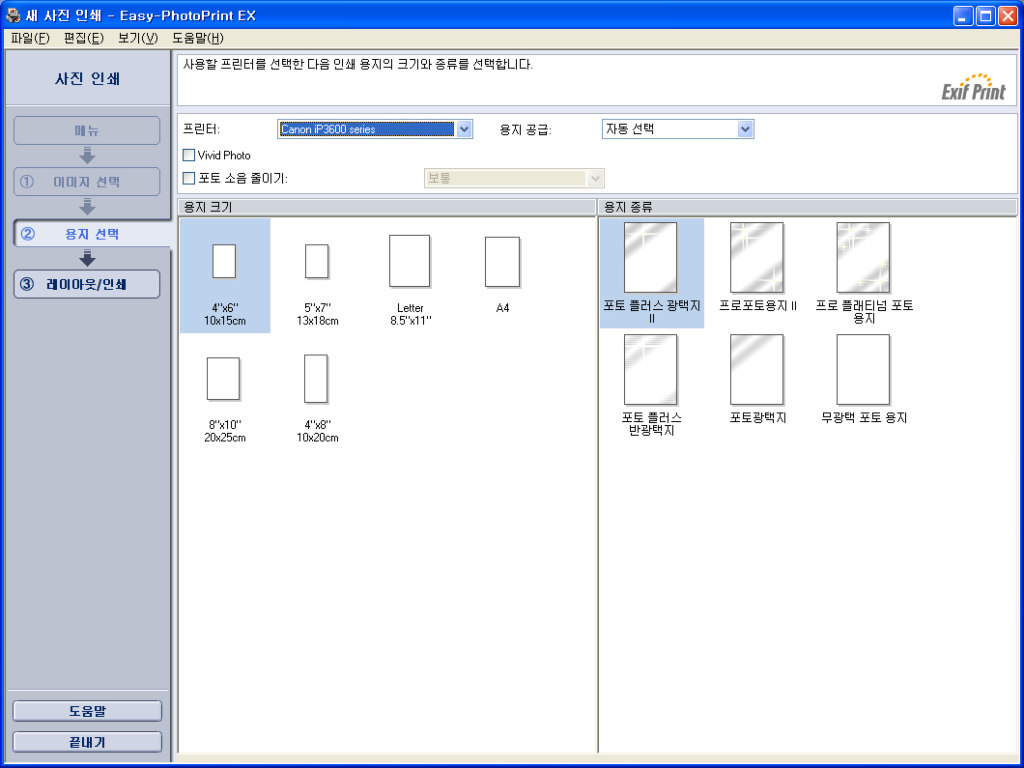
Task: Select 포토 플러스 반광택지 media type icon
Action: (650, 370)
